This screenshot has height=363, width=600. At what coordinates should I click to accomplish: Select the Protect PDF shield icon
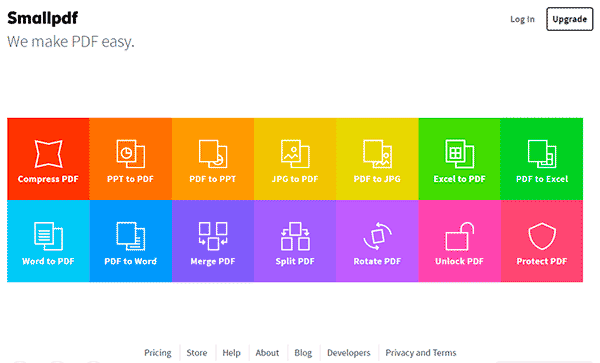coord(542,236)
